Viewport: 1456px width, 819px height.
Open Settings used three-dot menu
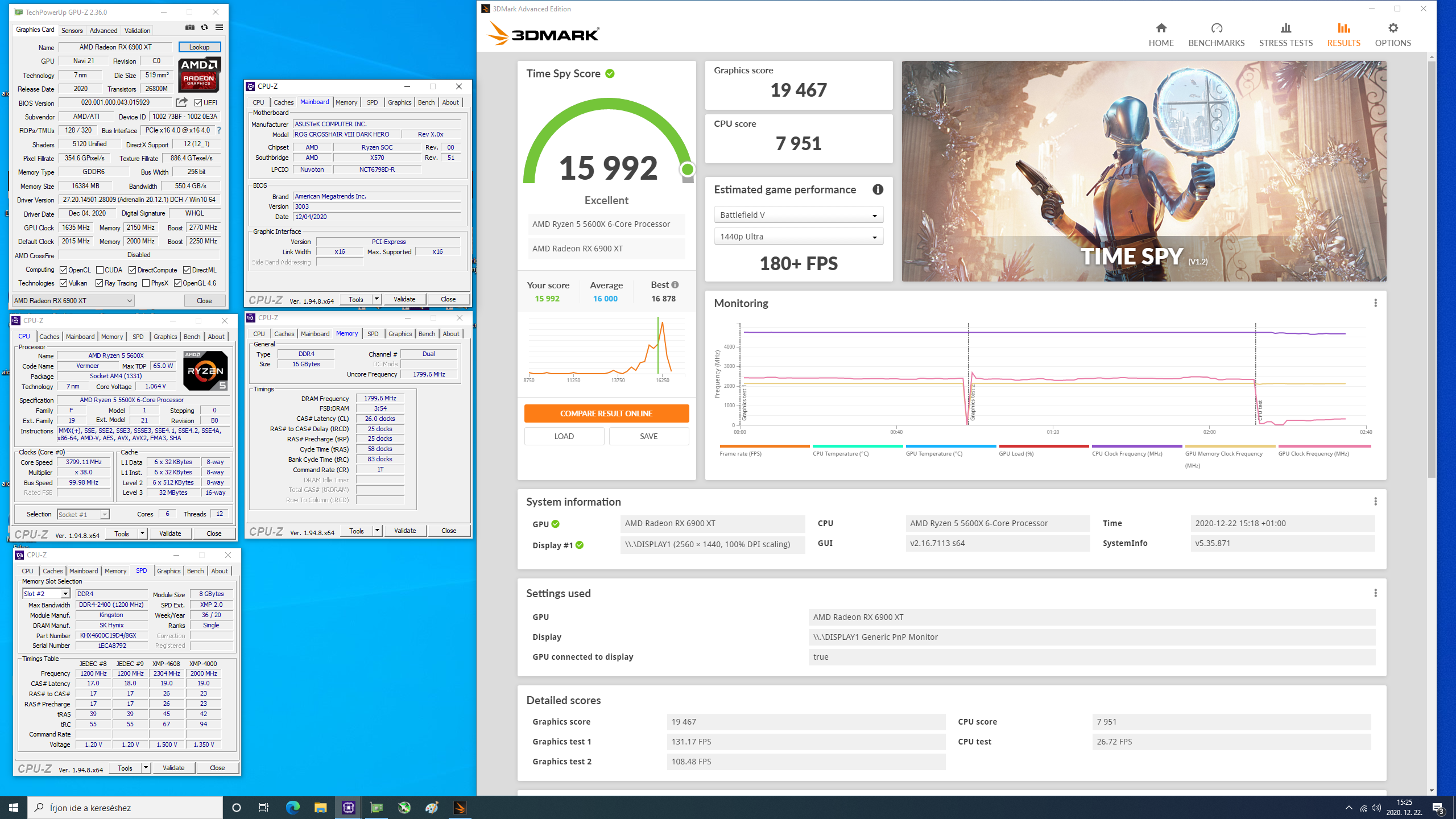point(1375,593)
